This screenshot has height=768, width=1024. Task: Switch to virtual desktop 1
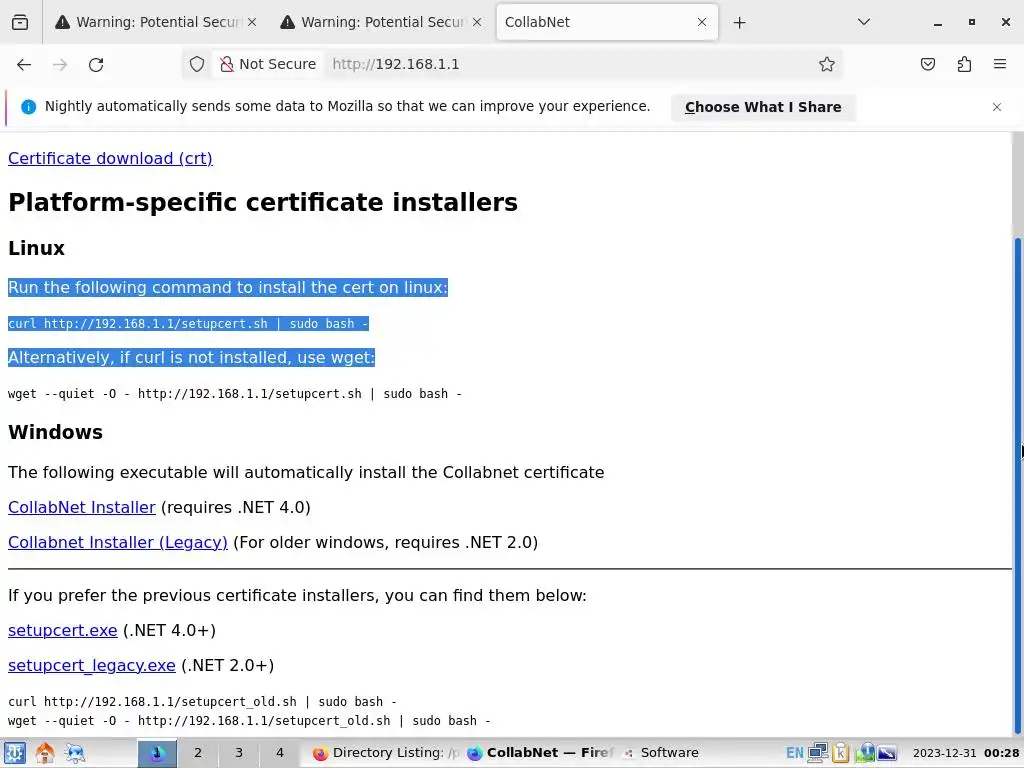(x=157, y=753)
